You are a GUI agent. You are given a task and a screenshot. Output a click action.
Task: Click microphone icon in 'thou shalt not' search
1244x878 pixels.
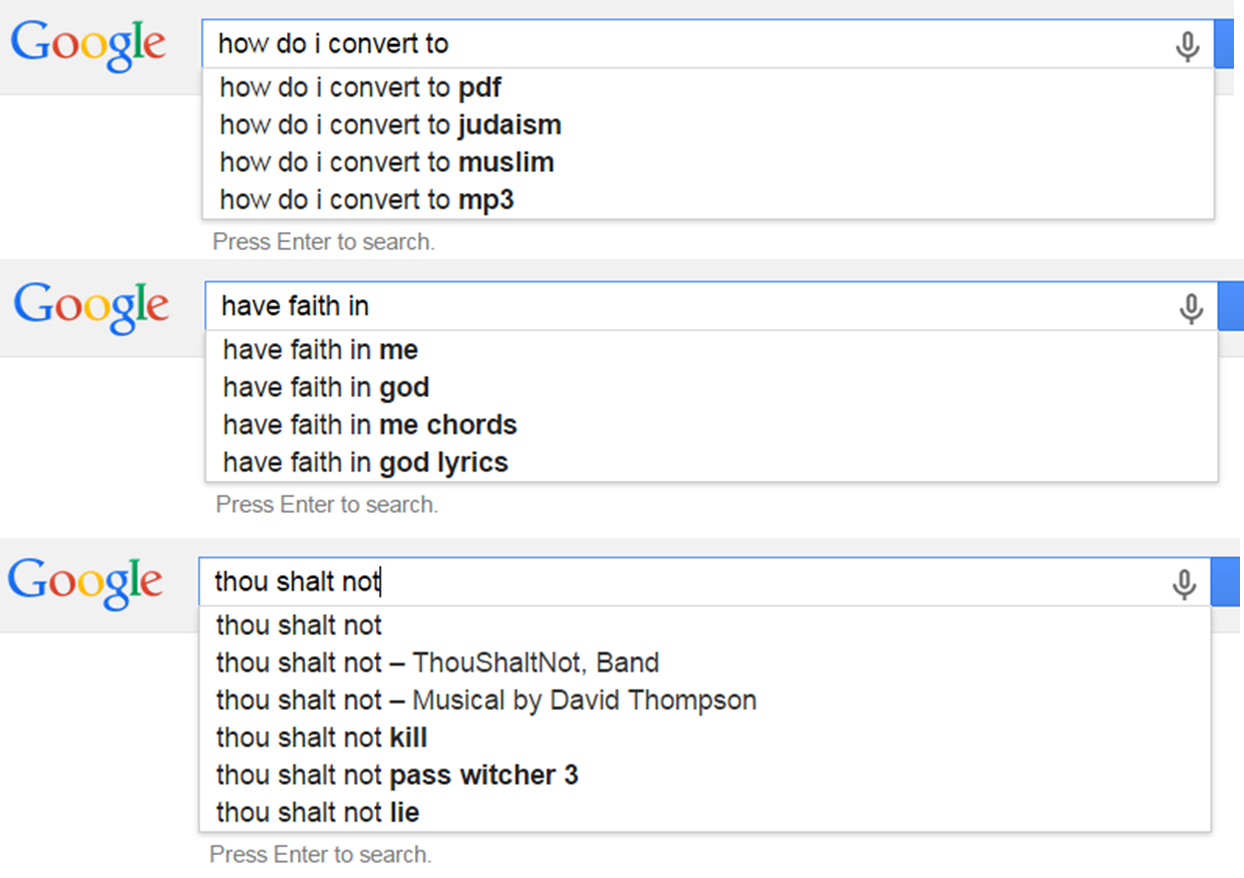(x=1184, y=584)
